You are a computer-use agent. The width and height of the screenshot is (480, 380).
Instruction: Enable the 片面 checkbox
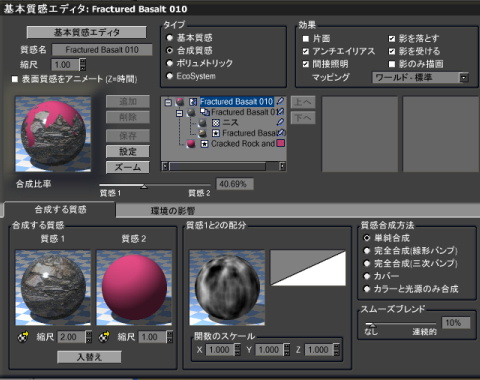click(306, 39)
